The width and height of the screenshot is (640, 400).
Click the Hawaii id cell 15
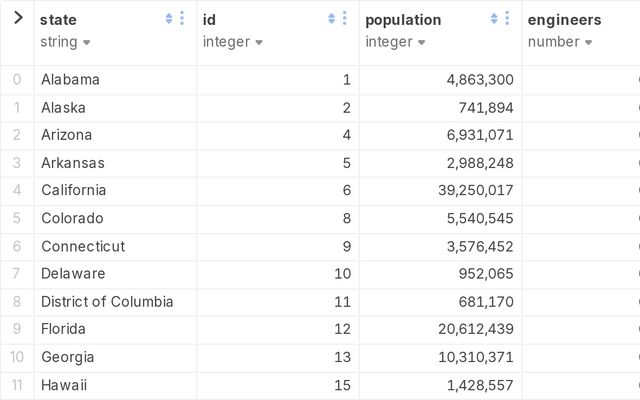click(x=341, y=384)
